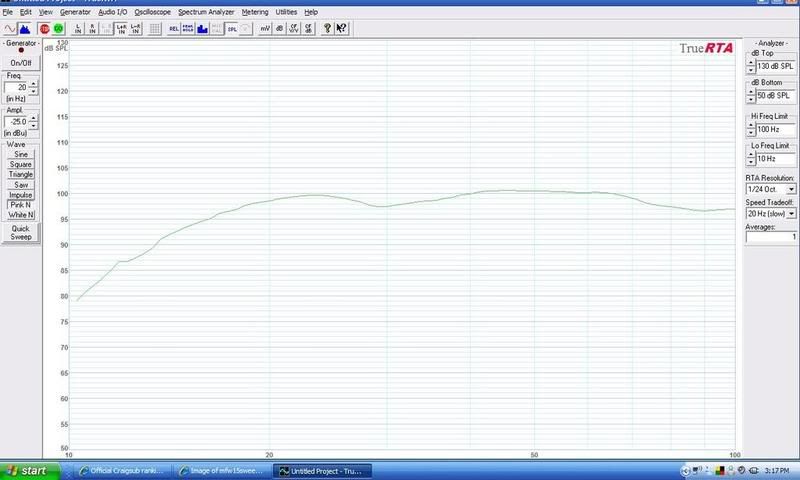Choose the L+R IN input toolbar icon

[121, 29]
